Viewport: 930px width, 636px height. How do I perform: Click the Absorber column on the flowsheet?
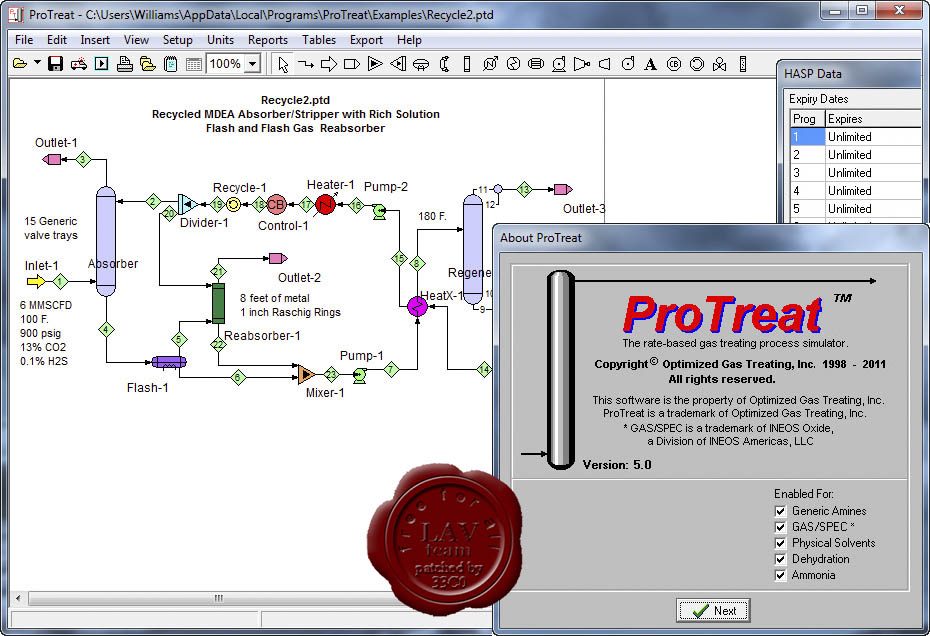coord(106,241)
